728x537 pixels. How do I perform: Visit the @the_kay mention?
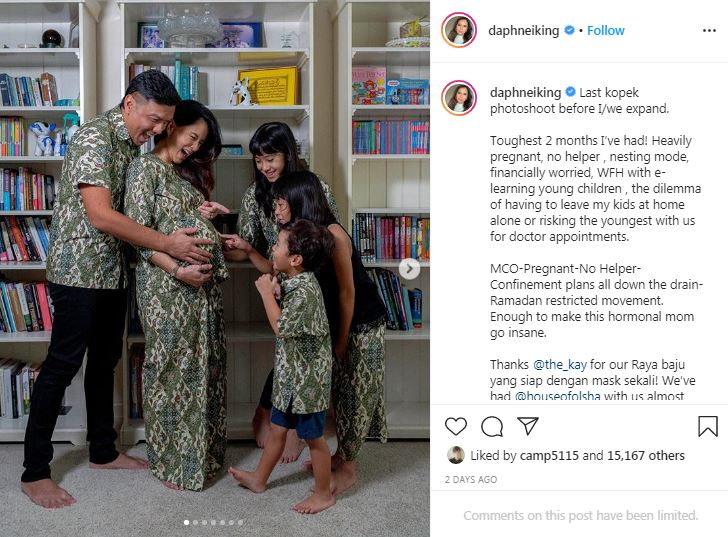click(559, 365)
